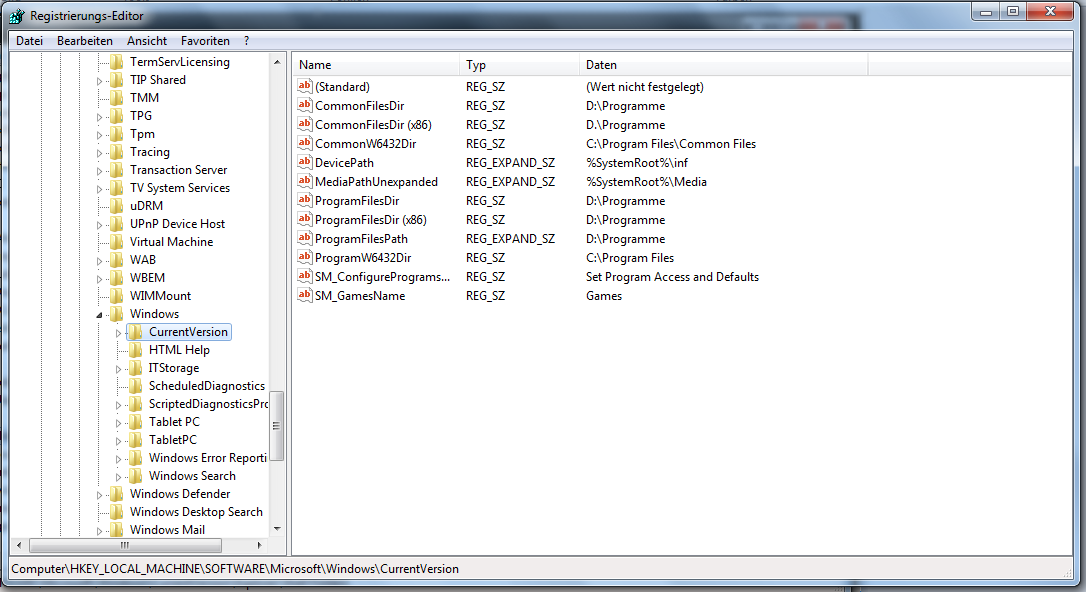Select the ScriptedDiagnosticsProvider key
The height and width of the screenshot is (592, 1086).
coord(208,404)
